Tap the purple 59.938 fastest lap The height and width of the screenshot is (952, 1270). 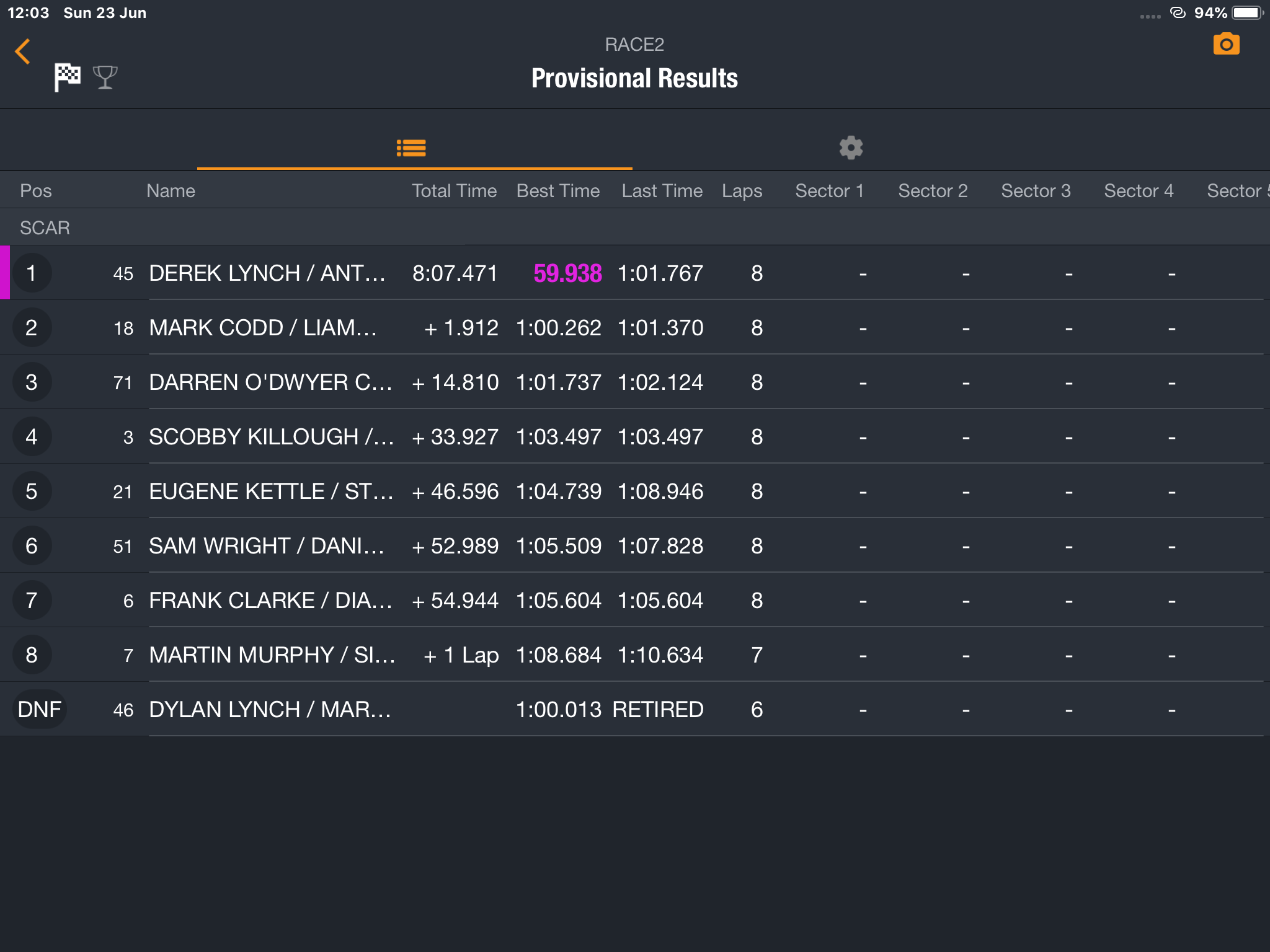point(567,273)
